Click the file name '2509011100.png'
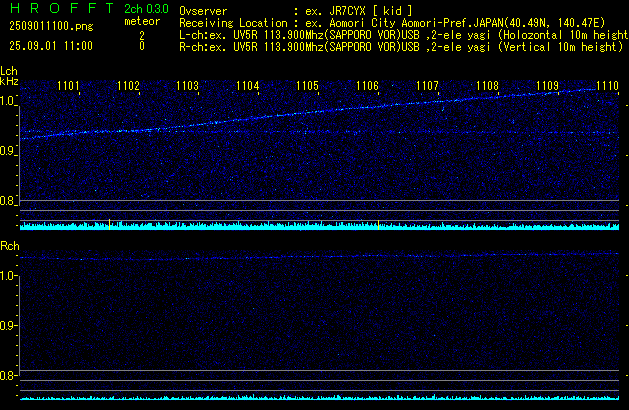The height and width of the screenshot is (410, 629). click(51, 26)
